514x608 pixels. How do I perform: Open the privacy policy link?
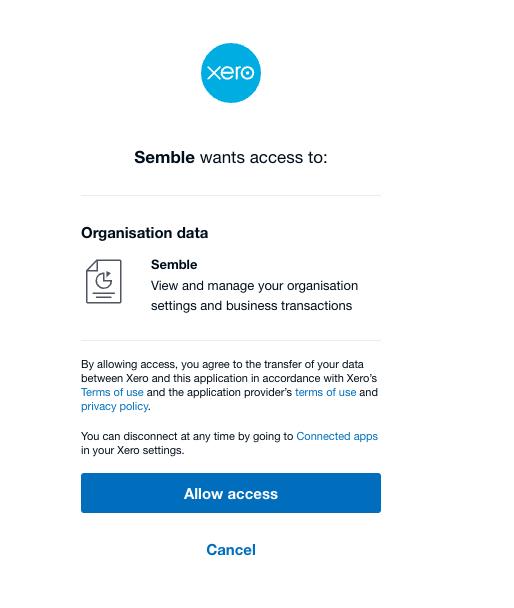(x=114, y=406)
